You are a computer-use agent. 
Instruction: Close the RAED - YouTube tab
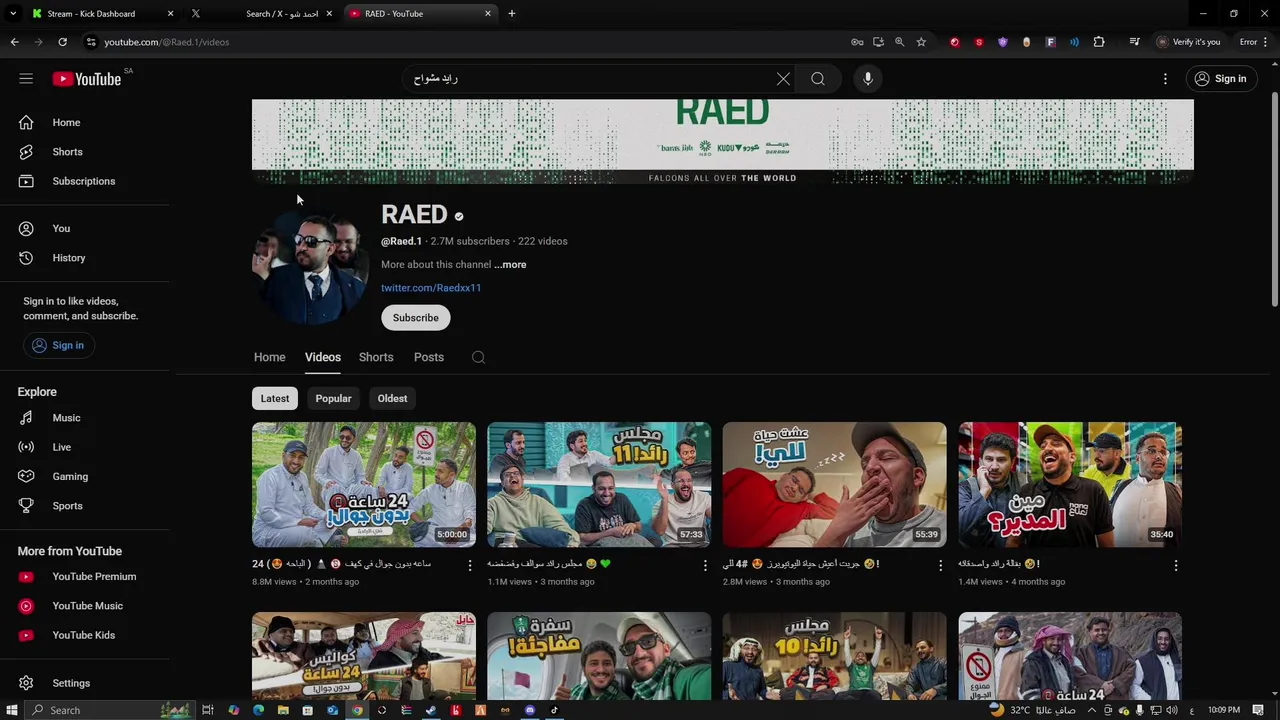pos(488,13)
